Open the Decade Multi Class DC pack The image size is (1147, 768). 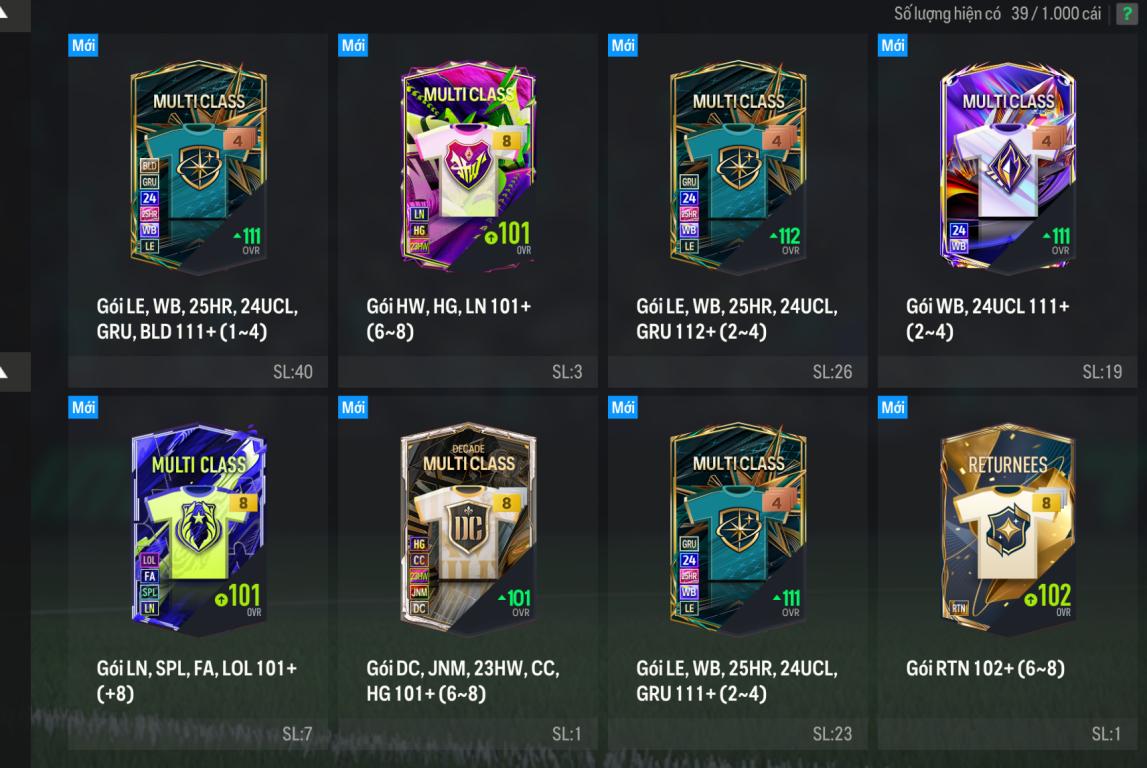click(x=467, y=572)
